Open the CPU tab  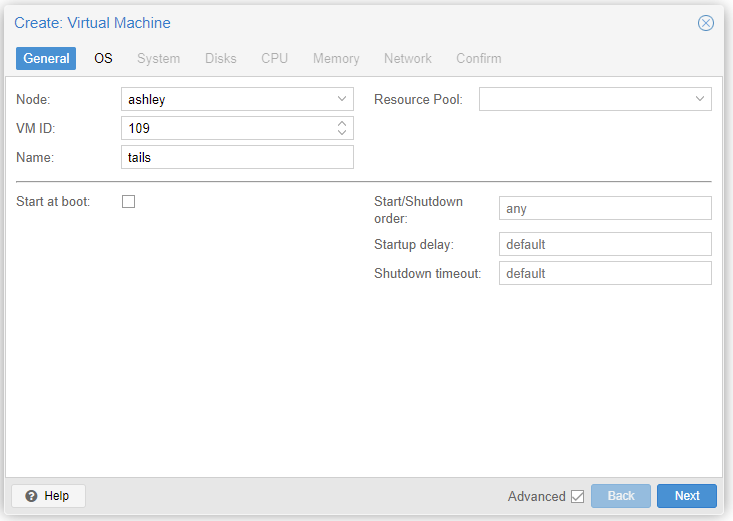[274, 58]
